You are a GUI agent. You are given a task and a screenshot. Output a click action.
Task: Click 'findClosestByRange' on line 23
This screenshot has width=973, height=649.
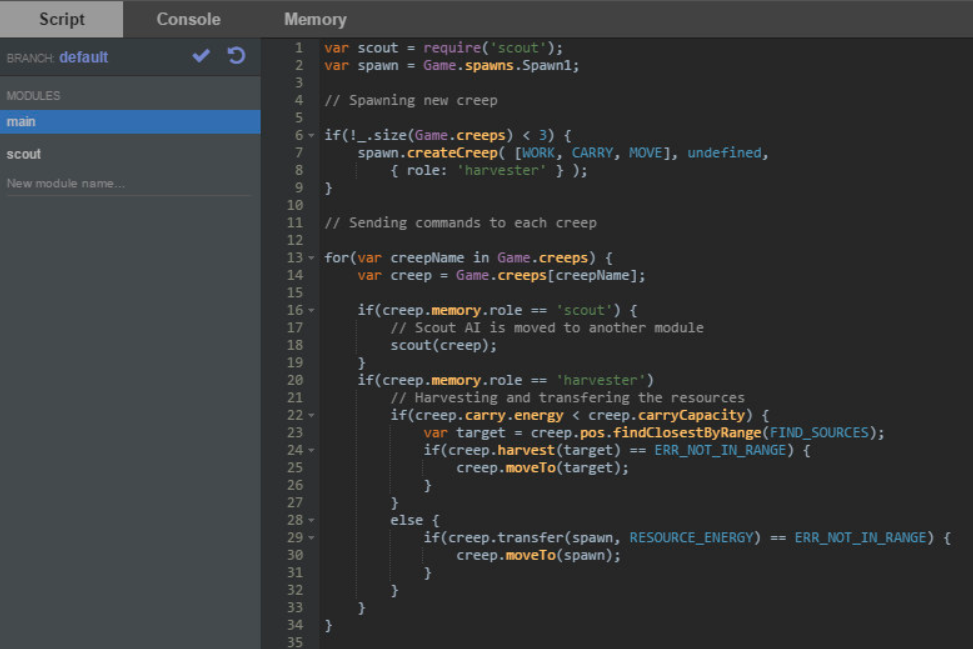coord(687,432)
